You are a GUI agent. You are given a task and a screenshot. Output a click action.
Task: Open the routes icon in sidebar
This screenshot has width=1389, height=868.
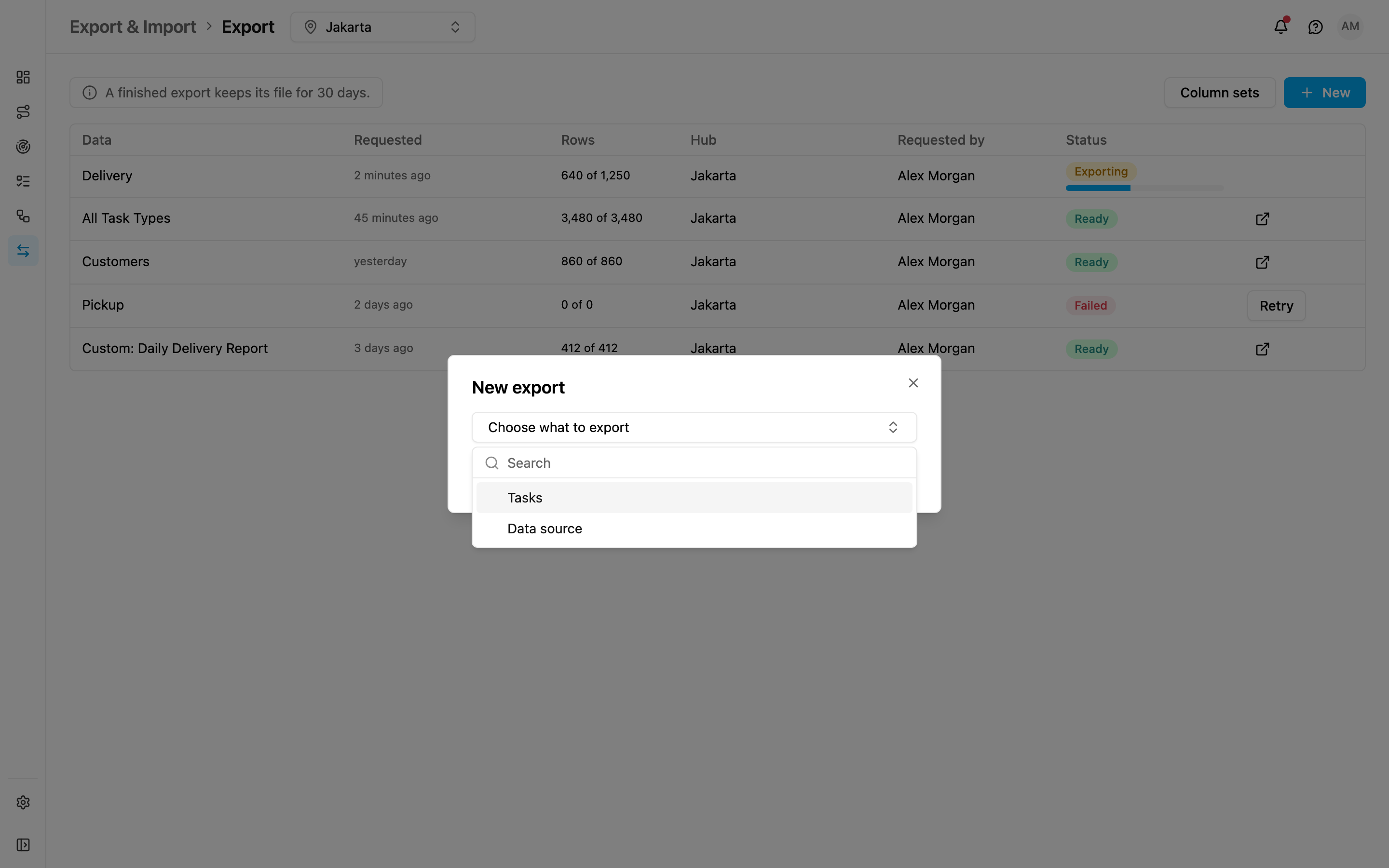click(x=23, y=112)
